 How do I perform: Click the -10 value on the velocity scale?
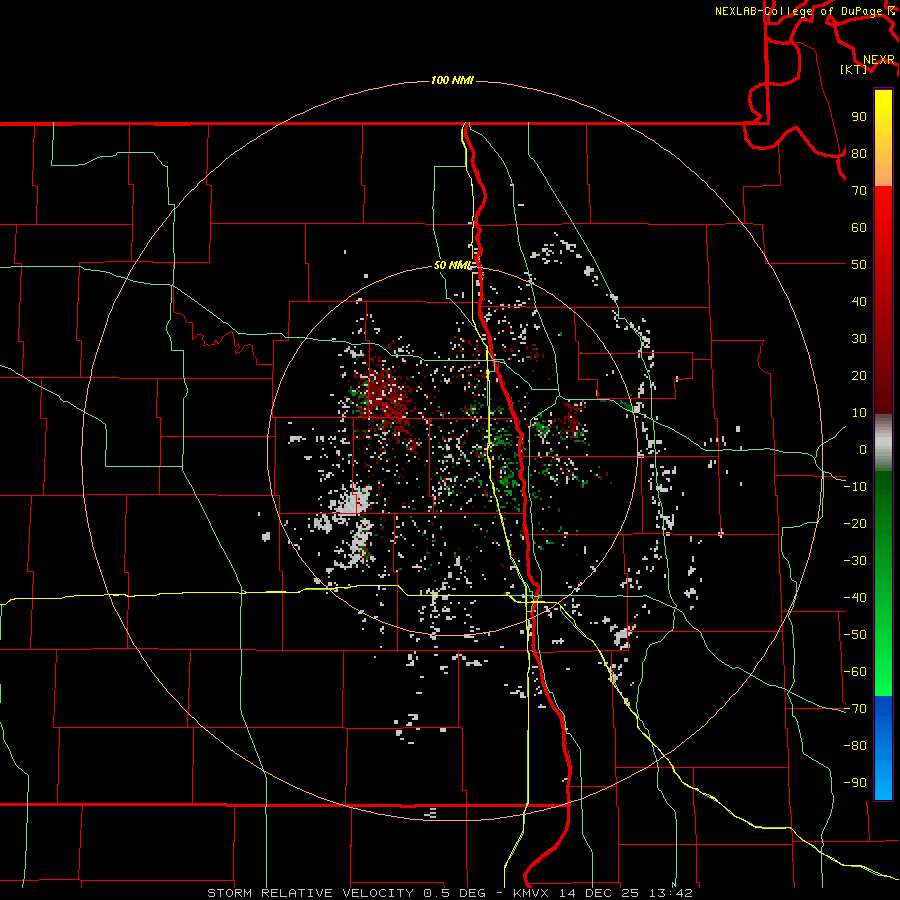pyautogui.click(x=855, y=487)
